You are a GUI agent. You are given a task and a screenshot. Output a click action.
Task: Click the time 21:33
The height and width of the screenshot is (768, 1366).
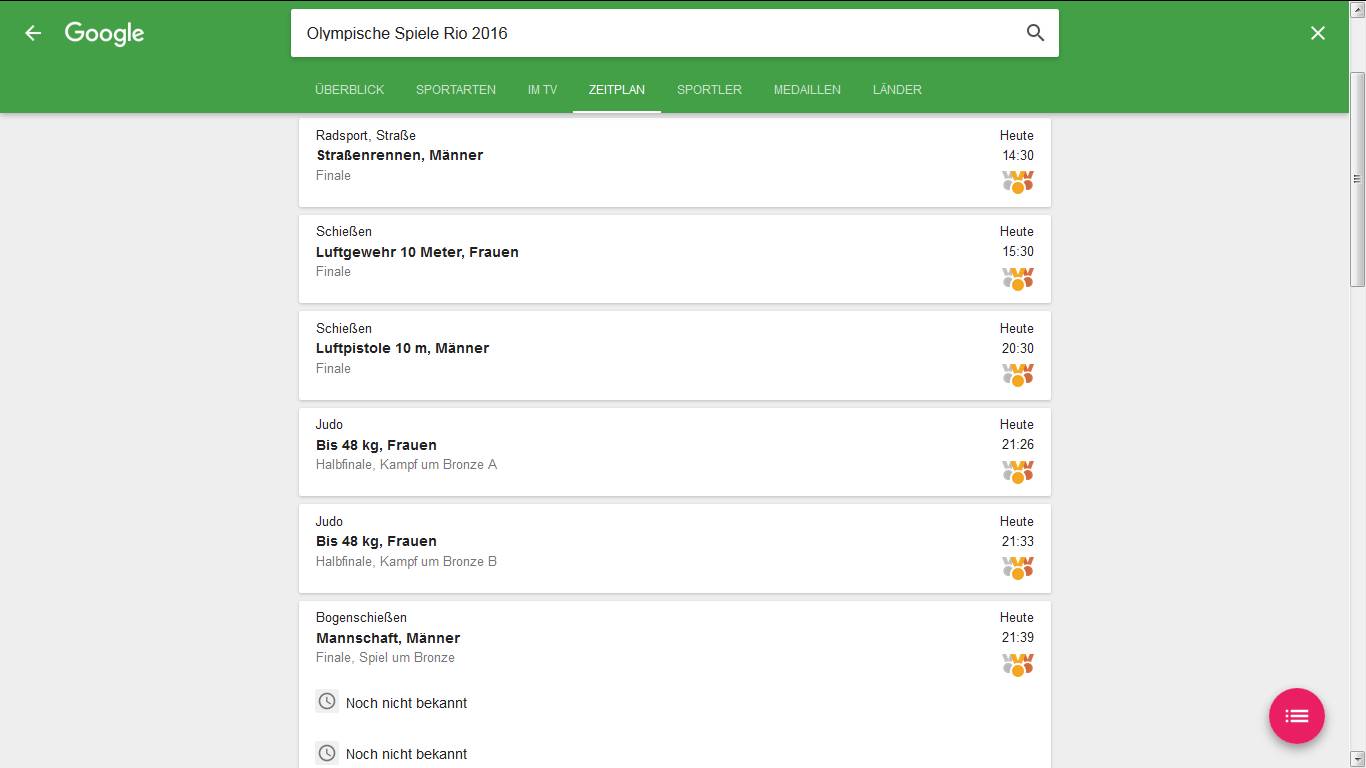click(x=1018, y=541)
